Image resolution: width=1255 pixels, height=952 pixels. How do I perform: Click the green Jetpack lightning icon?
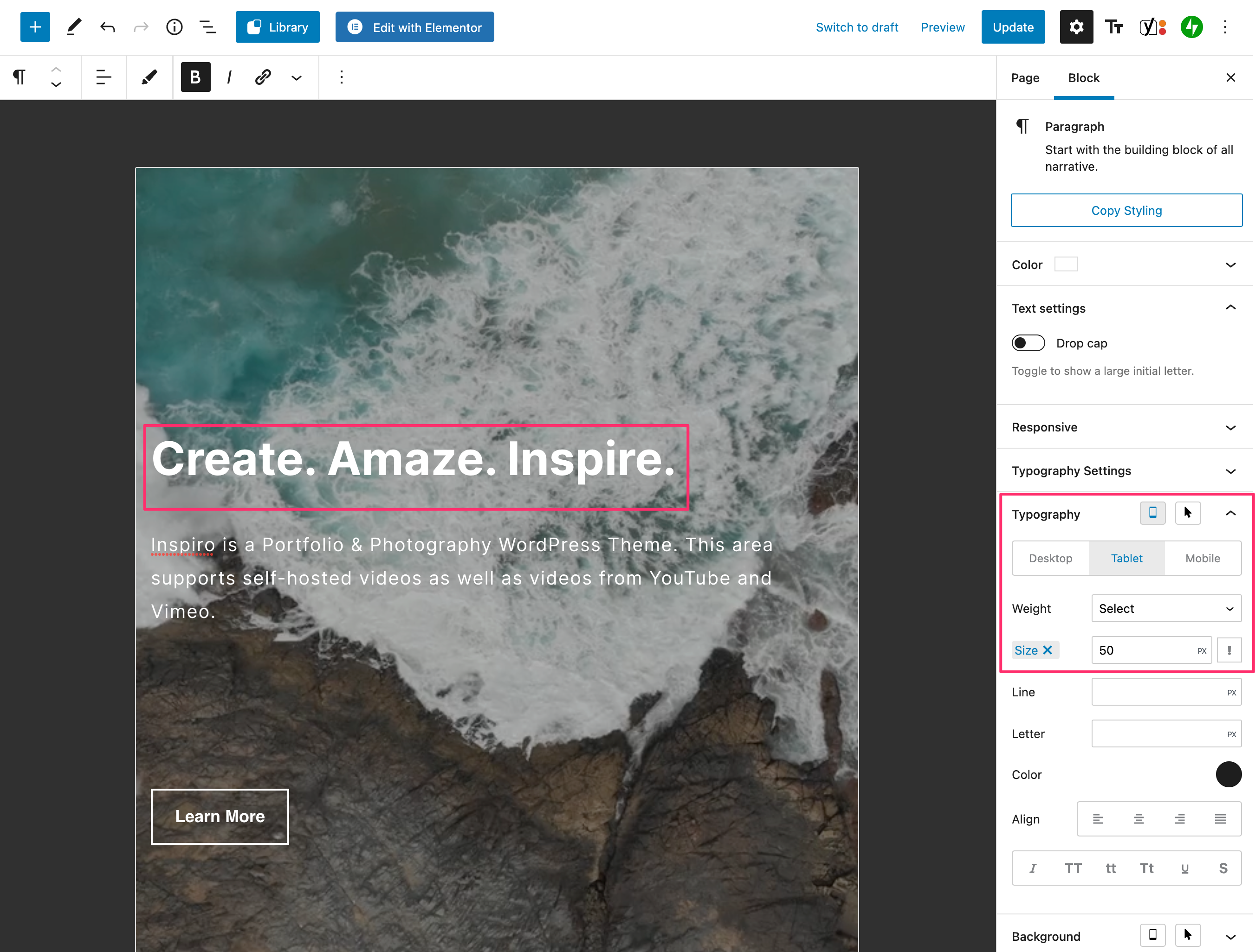tap(1191, 27)
